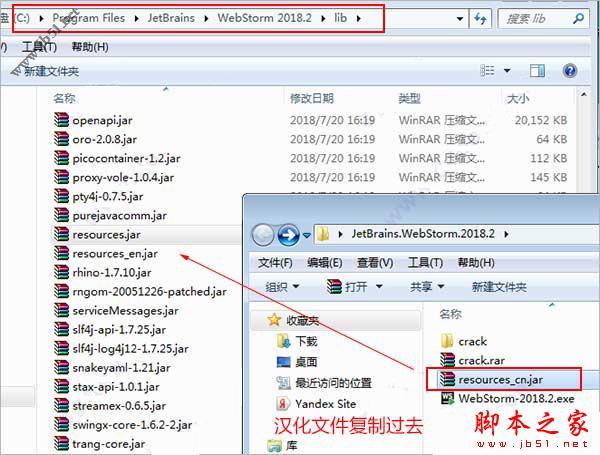This screenshot has height=455, width=600.
Task: Open address bar history dropdown
Action: (460, 18)
